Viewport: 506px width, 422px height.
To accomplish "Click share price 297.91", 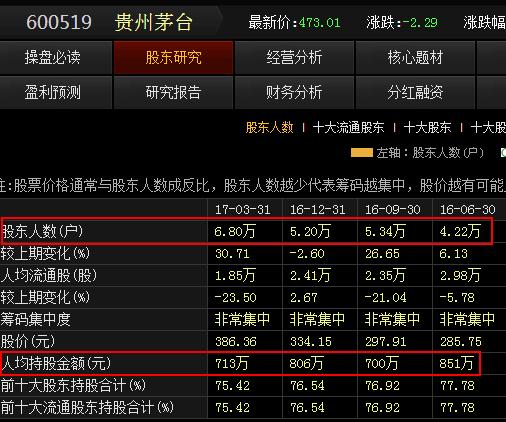I will pos(386,341).
